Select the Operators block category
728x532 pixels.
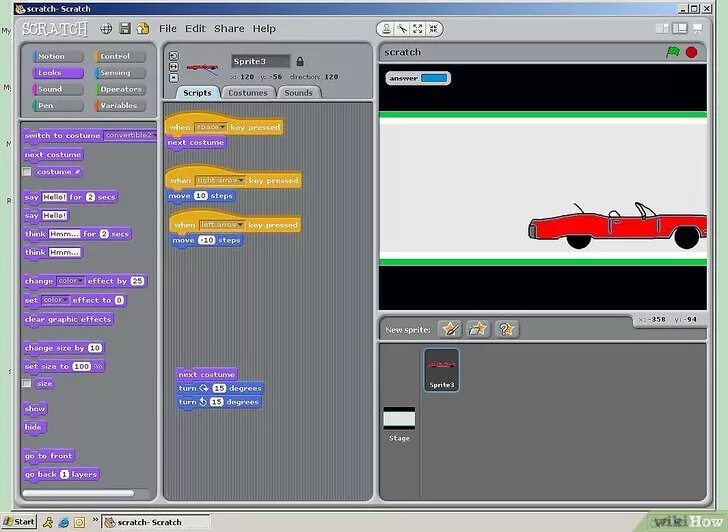(120, 89)
